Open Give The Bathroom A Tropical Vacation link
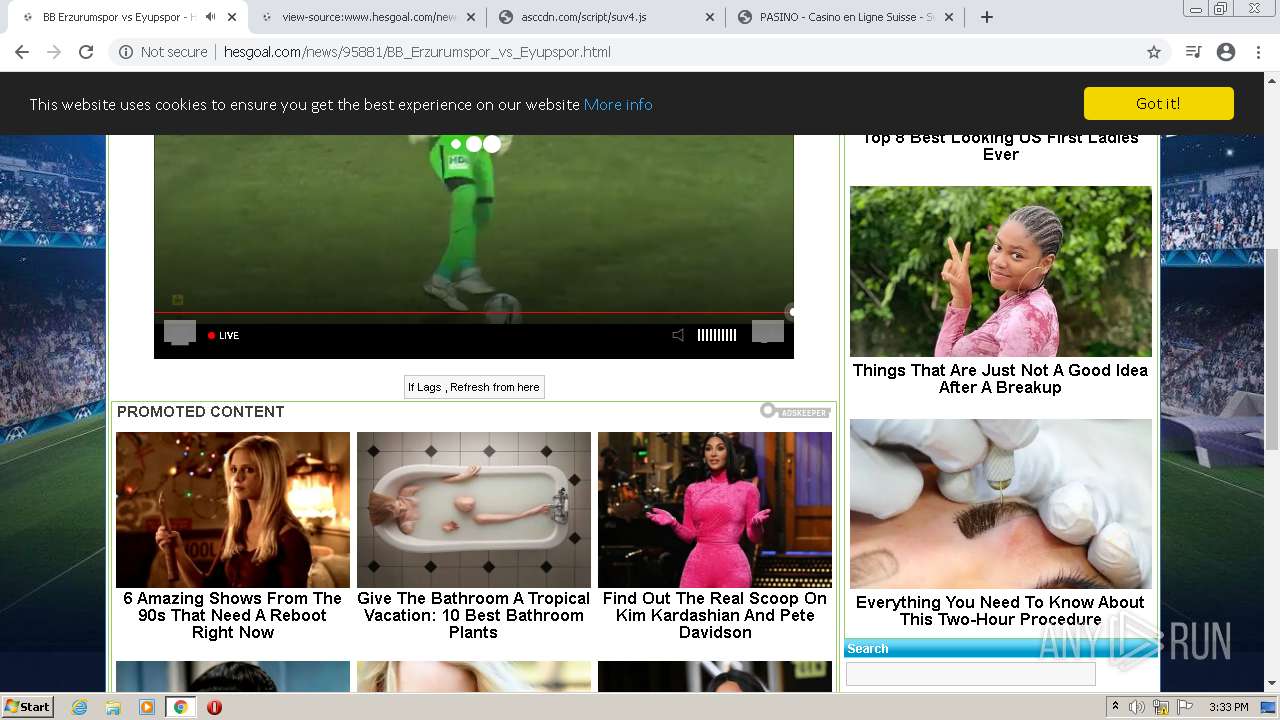This screenshot has height=720, width=1280. (474, 615)
